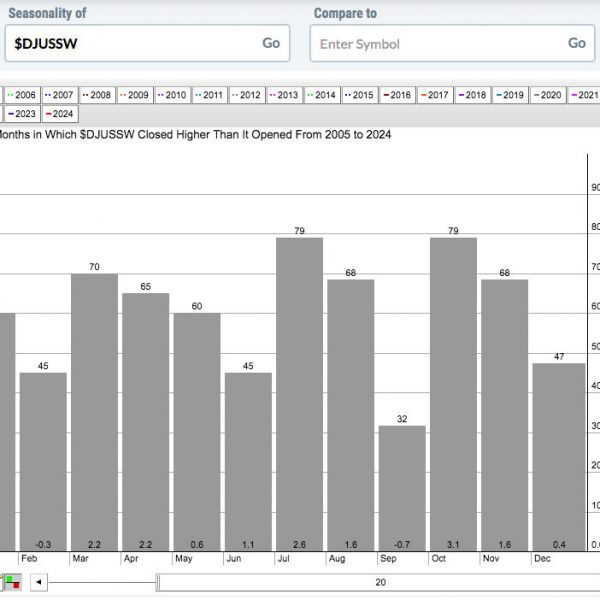Click the -0.7 average return value
This screenshot has width=600, height=600.
click(402, 544)
